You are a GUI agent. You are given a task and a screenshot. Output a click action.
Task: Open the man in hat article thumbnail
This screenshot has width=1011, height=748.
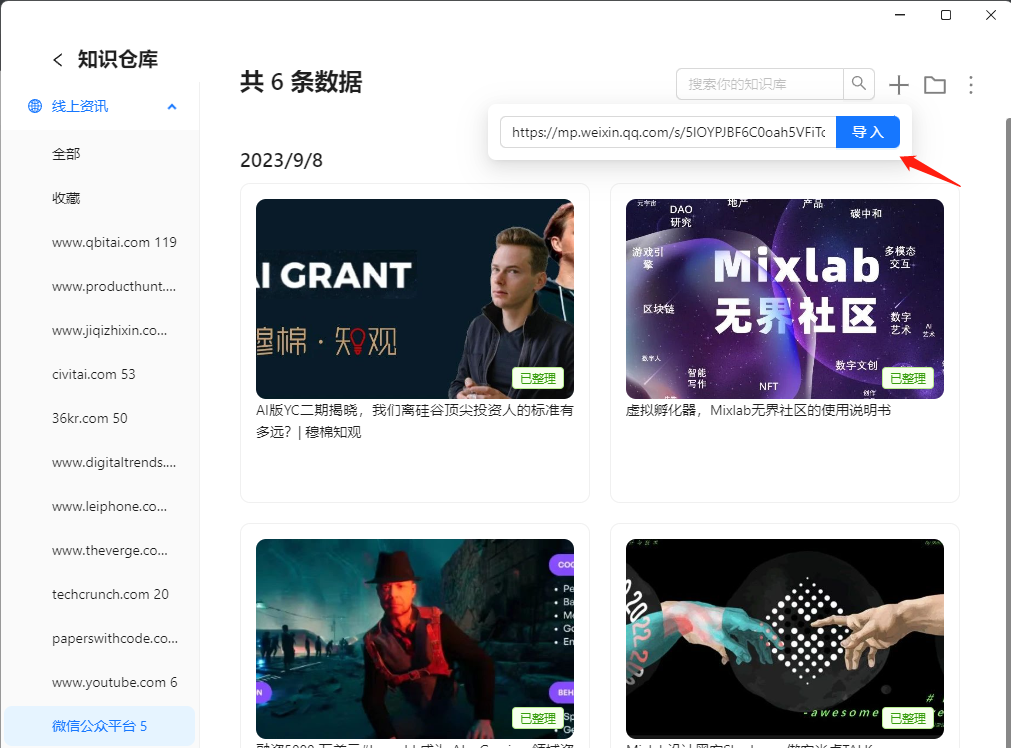click(415, 638)
